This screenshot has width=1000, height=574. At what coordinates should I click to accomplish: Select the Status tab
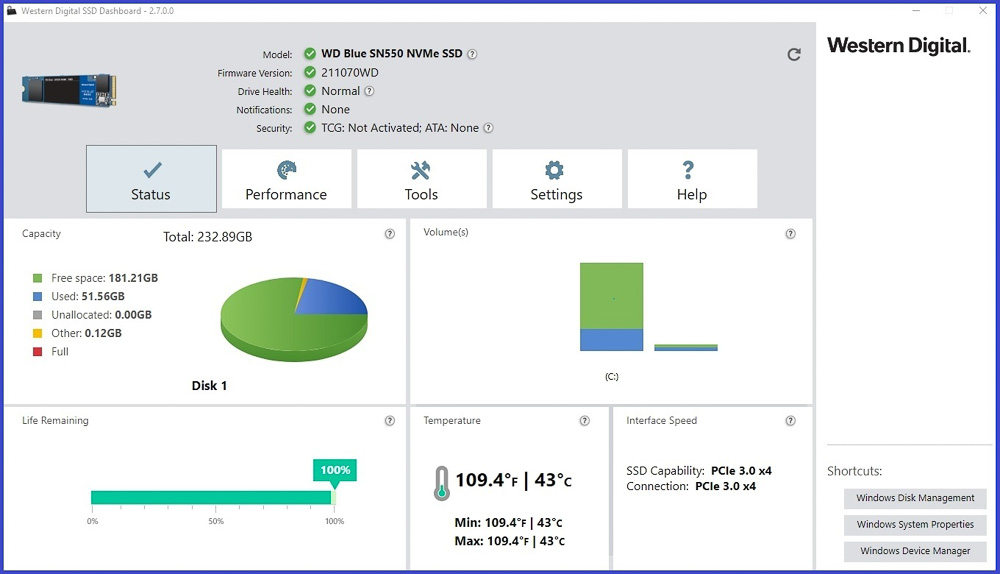tap(151, 179)
